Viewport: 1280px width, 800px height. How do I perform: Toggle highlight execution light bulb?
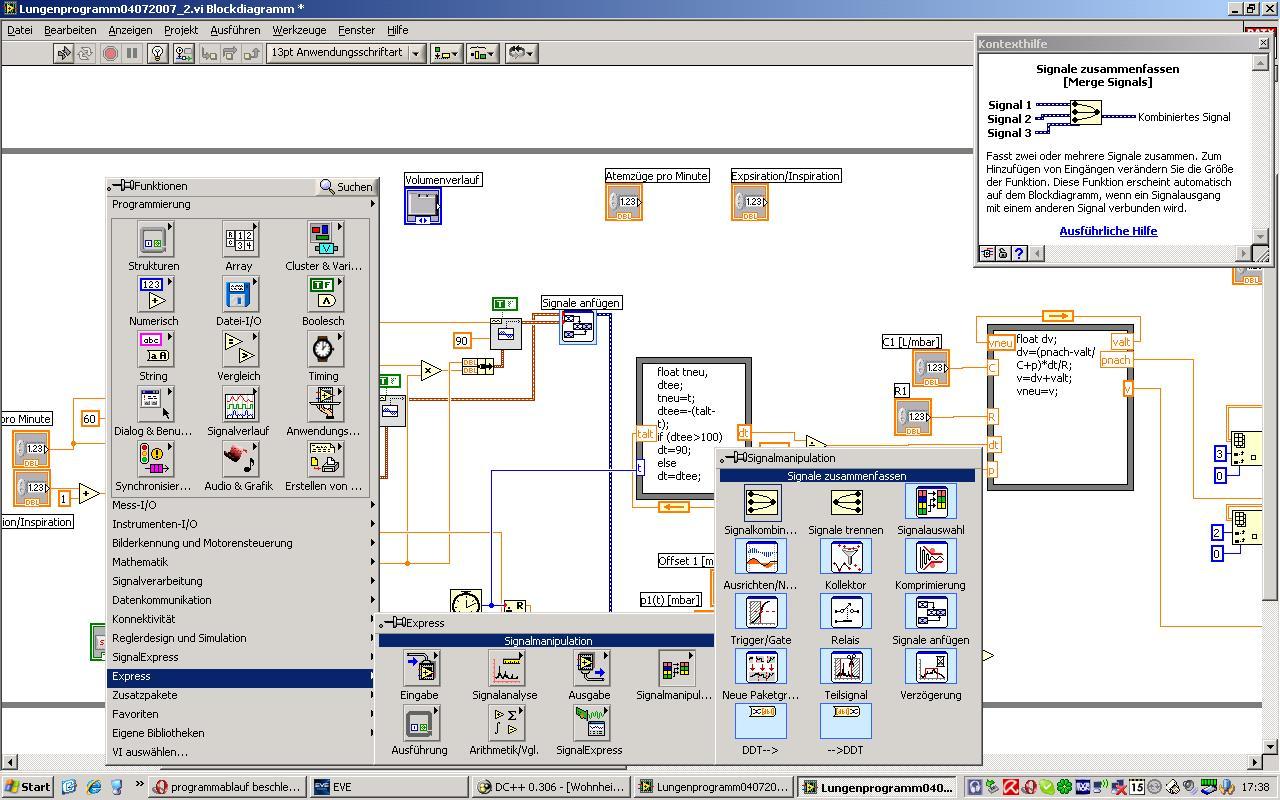[x=157, y=53]
